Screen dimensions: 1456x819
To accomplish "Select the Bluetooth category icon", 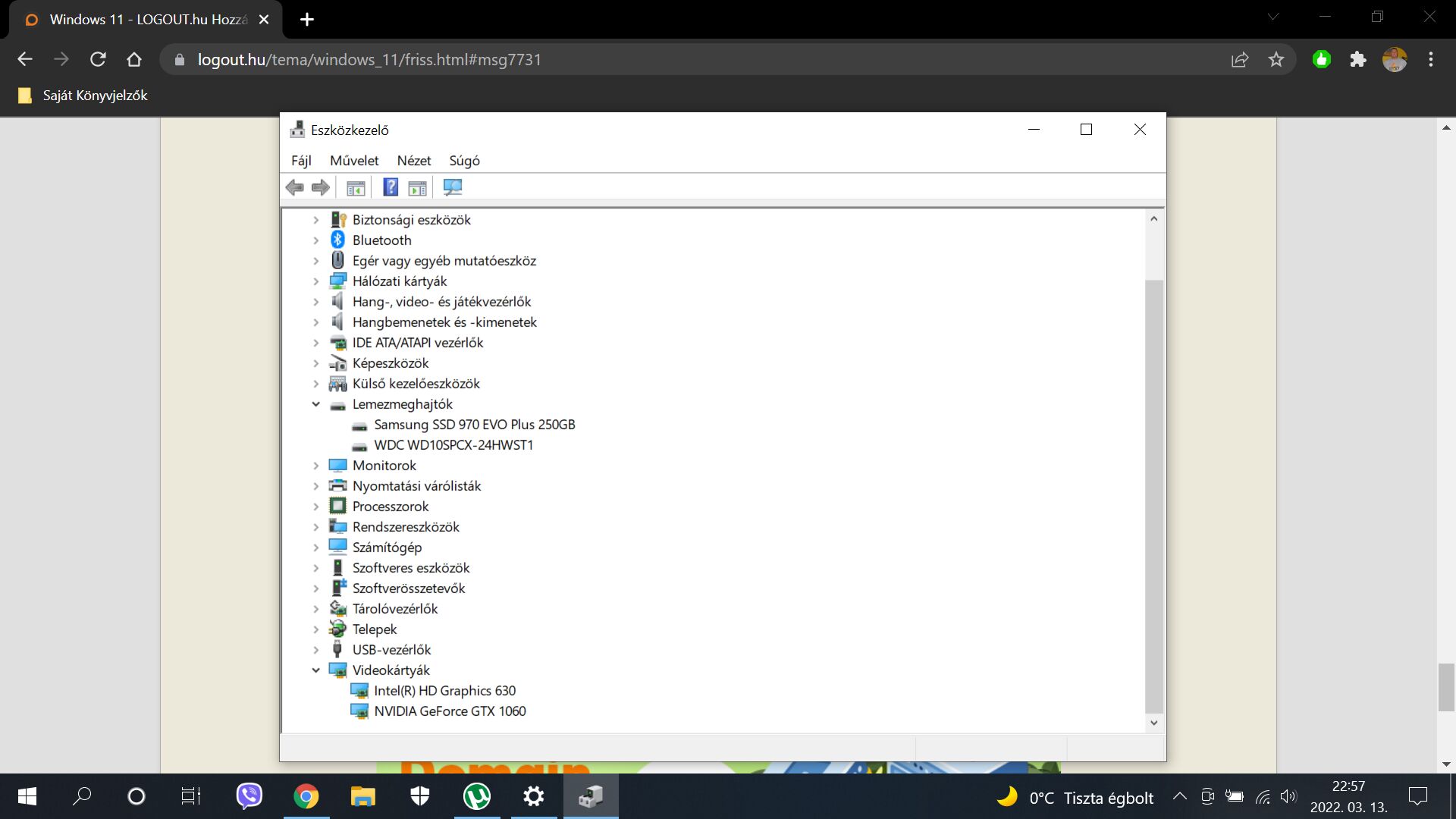I will (338, 240).
